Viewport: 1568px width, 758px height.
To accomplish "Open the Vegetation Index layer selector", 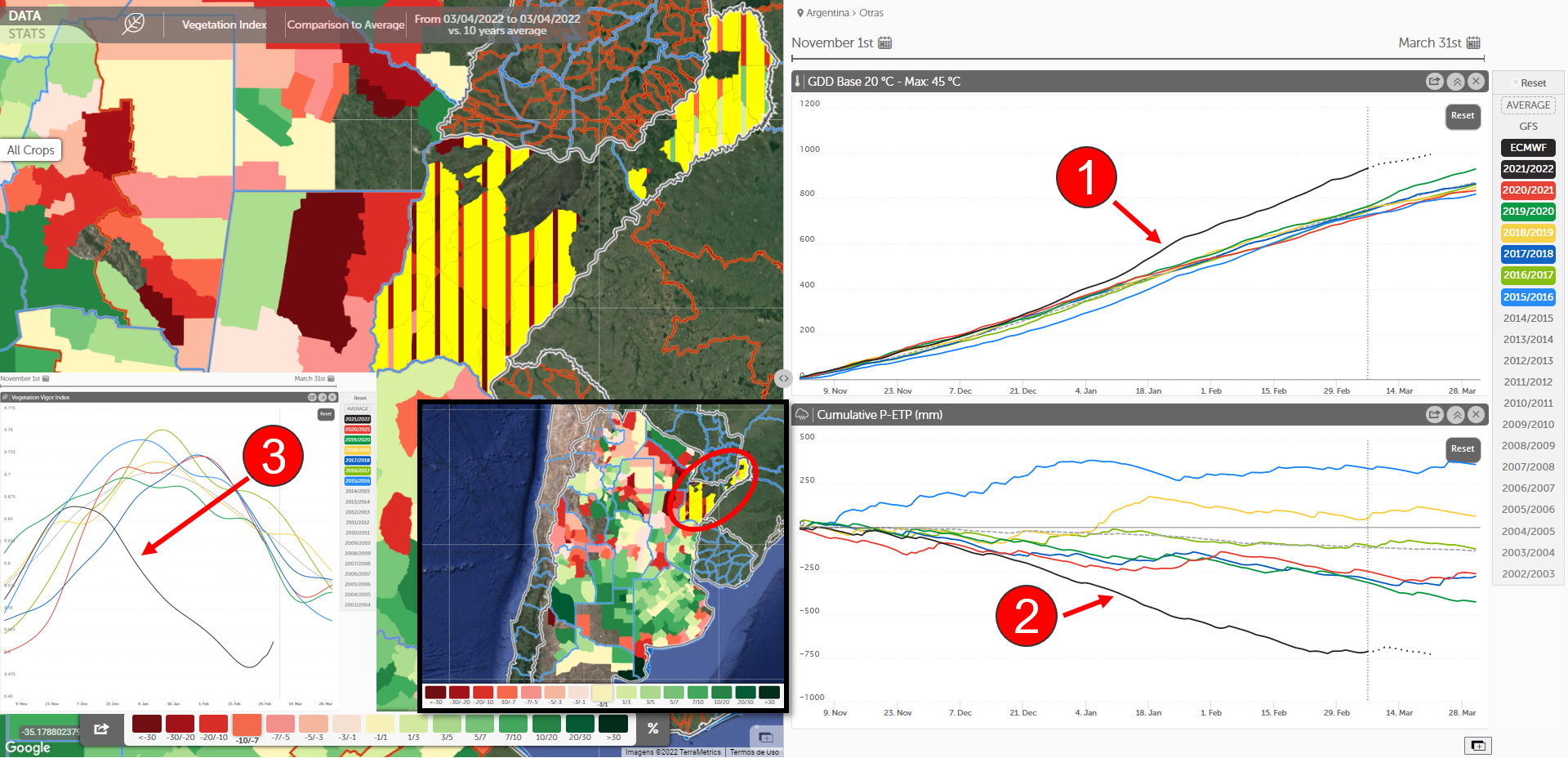I will tap(224, 25).
